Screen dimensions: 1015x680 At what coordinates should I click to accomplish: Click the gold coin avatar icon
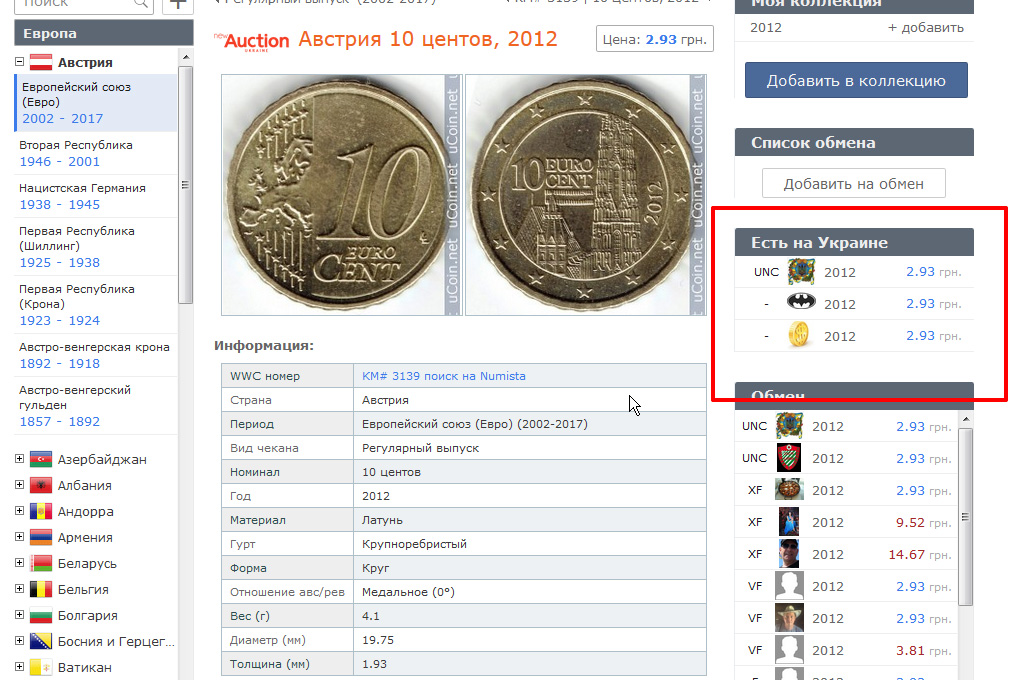[801, 336]
